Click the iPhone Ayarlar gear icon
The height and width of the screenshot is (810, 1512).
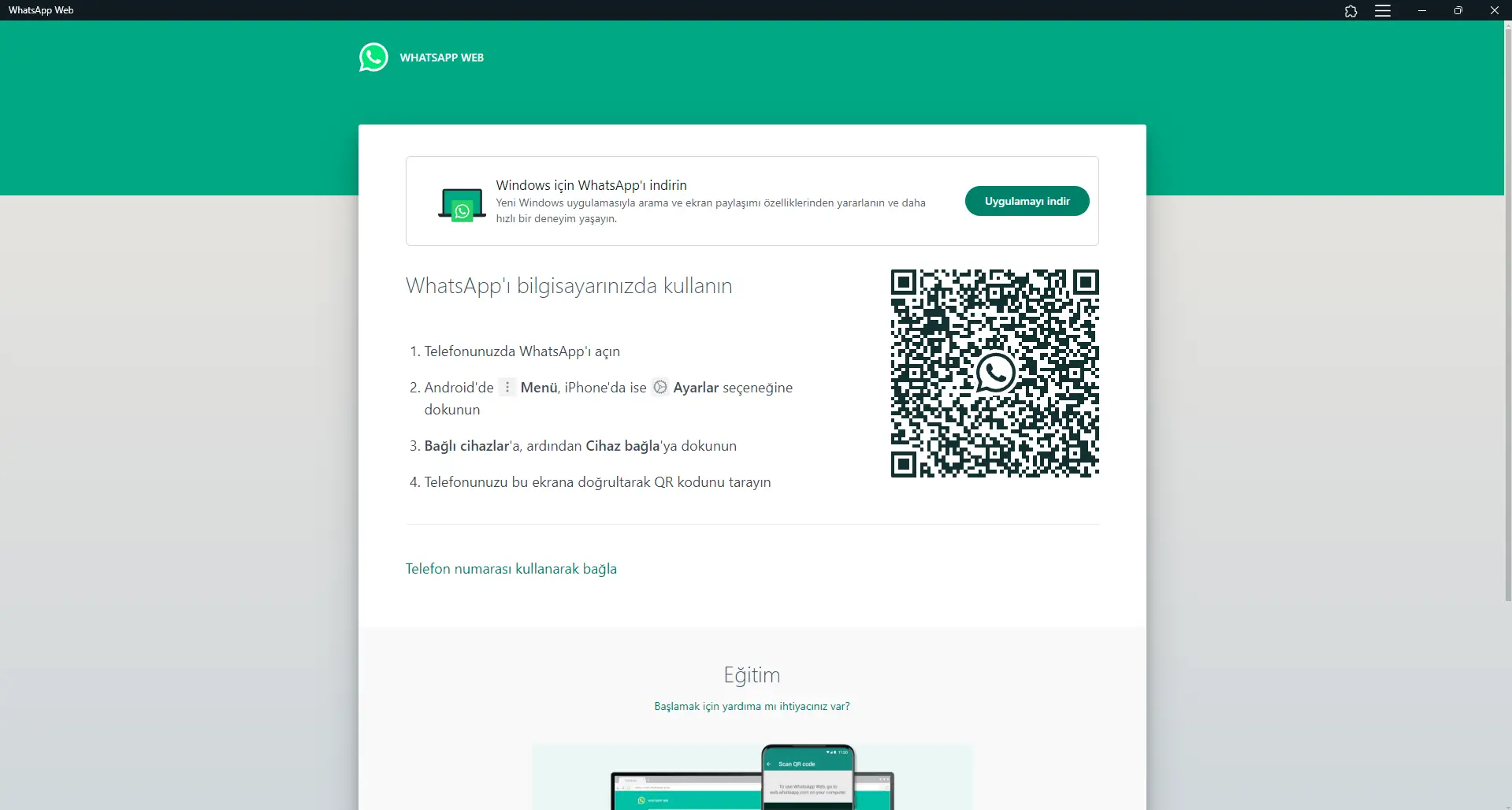(x=660, y=387)
